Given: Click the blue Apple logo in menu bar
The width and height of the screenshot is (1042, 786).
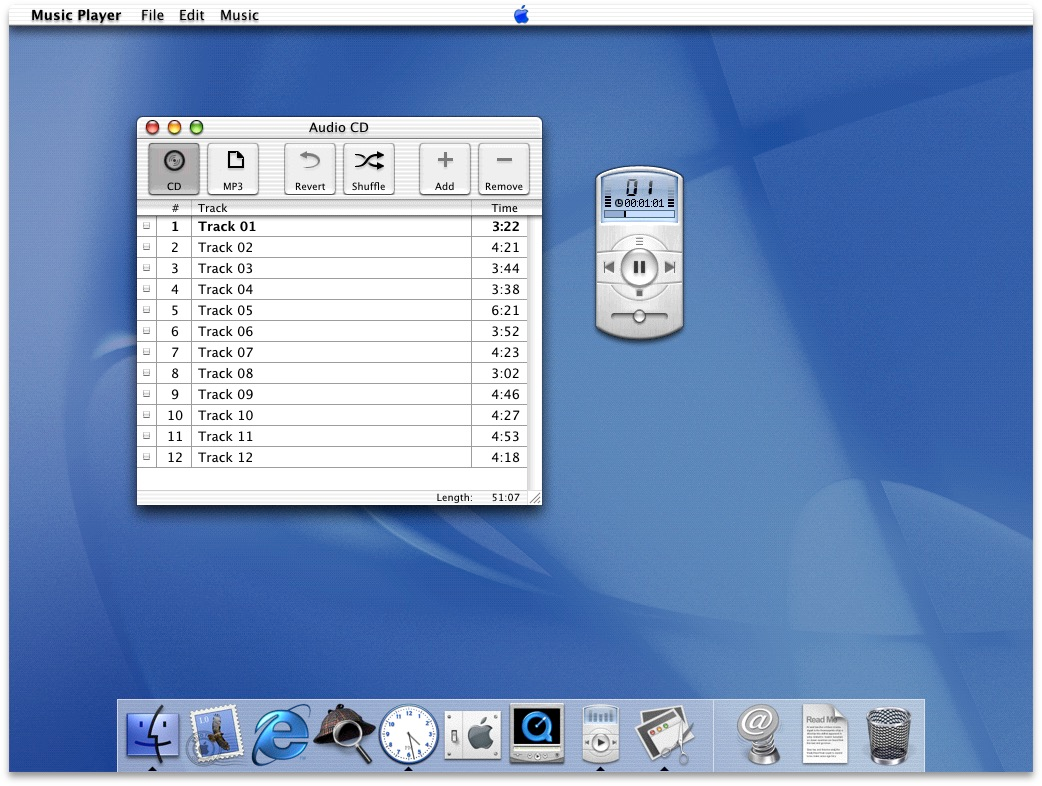Looking at the screenshot, I should [x=522, y=14].
